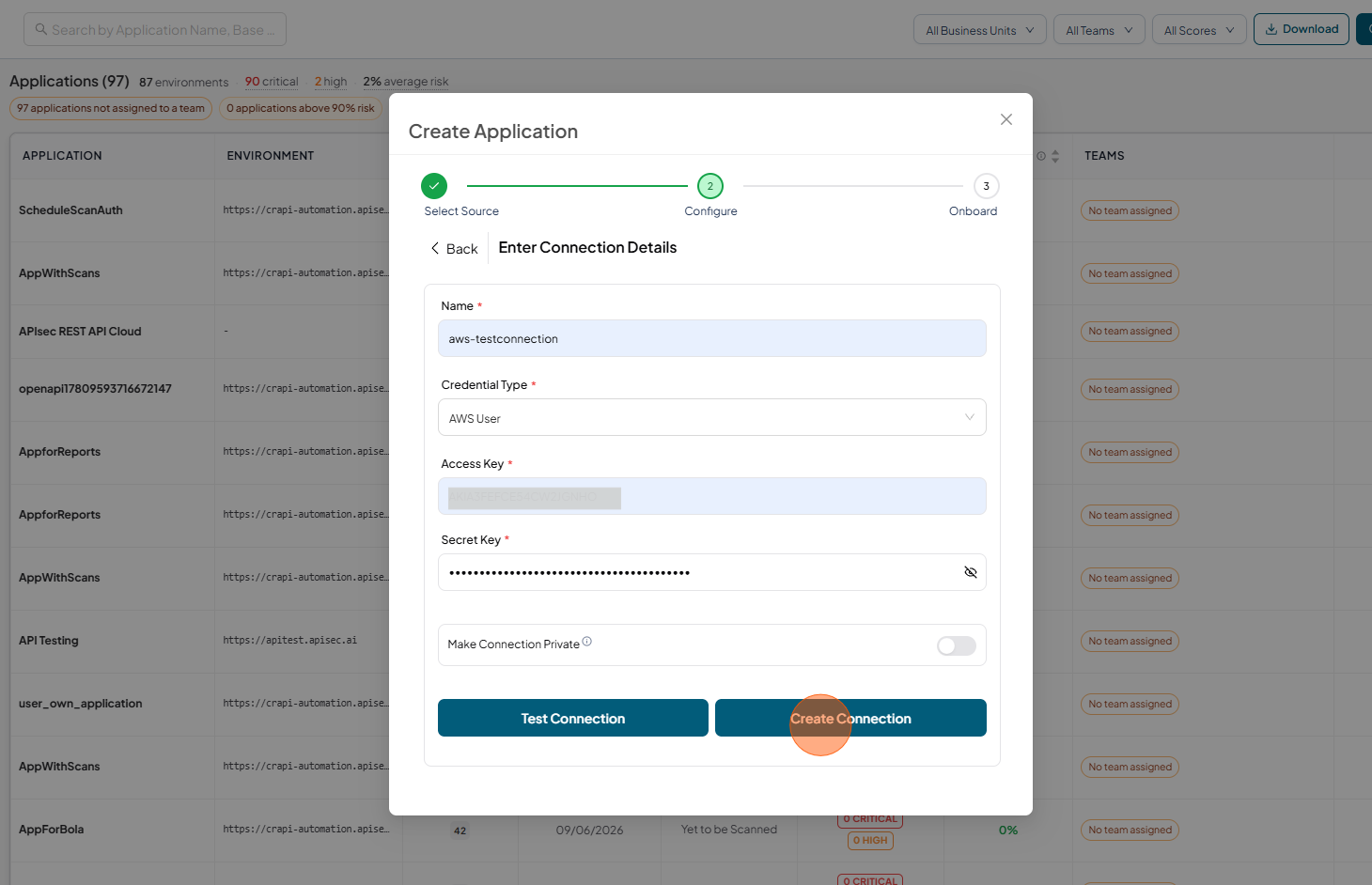Select step 3 Onboard circle

click(987, 186)
